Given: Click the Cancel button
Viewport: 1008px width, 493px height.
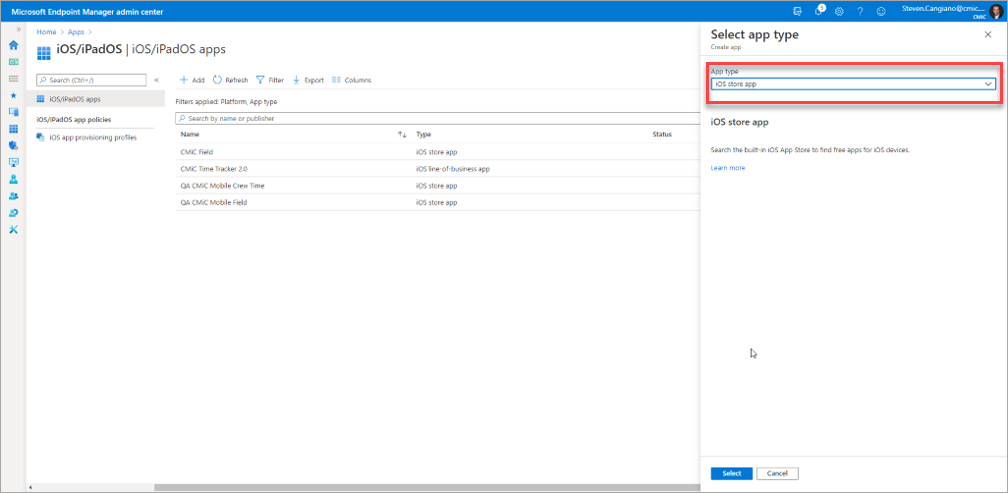Looking at the screenshot, I should (777, 474).
